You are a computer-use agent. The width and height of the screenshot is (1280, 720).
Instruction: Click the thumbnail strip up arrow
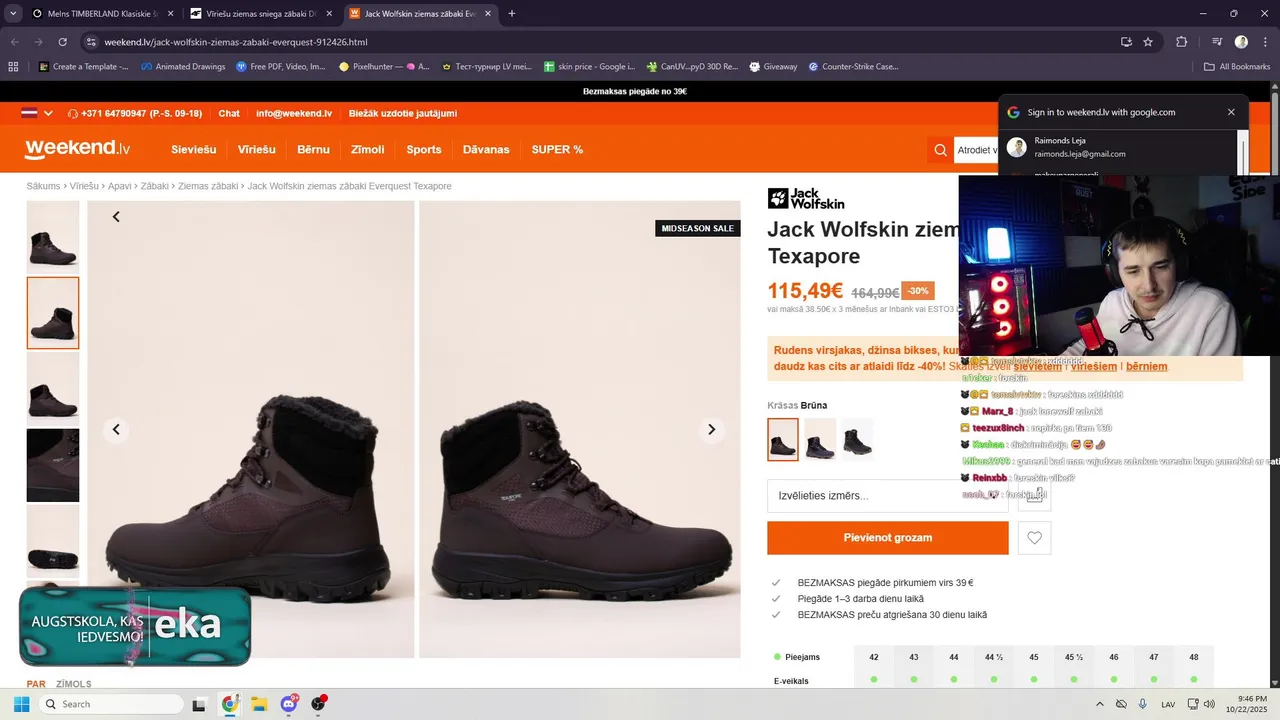pos(116,217)
